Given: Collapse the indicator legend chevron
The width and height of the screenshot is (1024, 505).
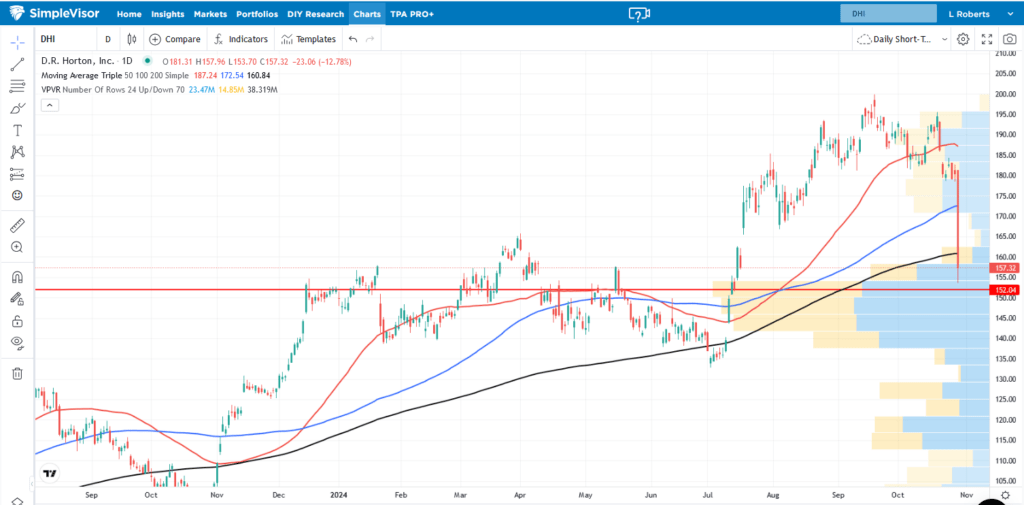Looking at the screenshot, I should point(50,105).
